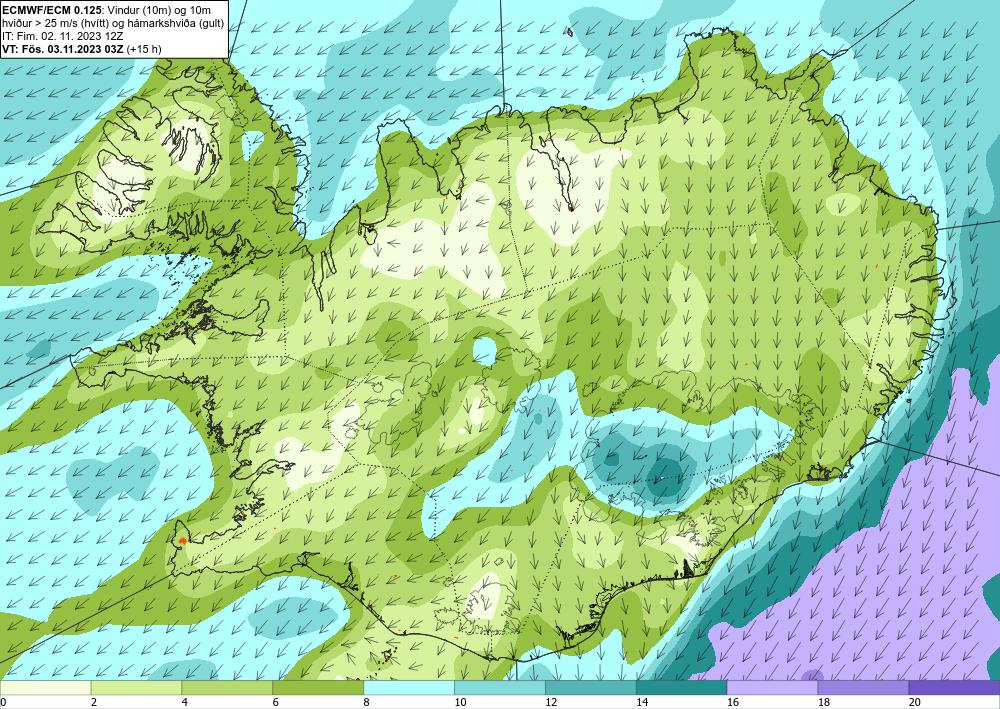The height and width of the screenshot is (709, 1000).
Task: Click the "IT: Fim. 02. 11. 2023 12Z" initialization time
Action: 63,36
